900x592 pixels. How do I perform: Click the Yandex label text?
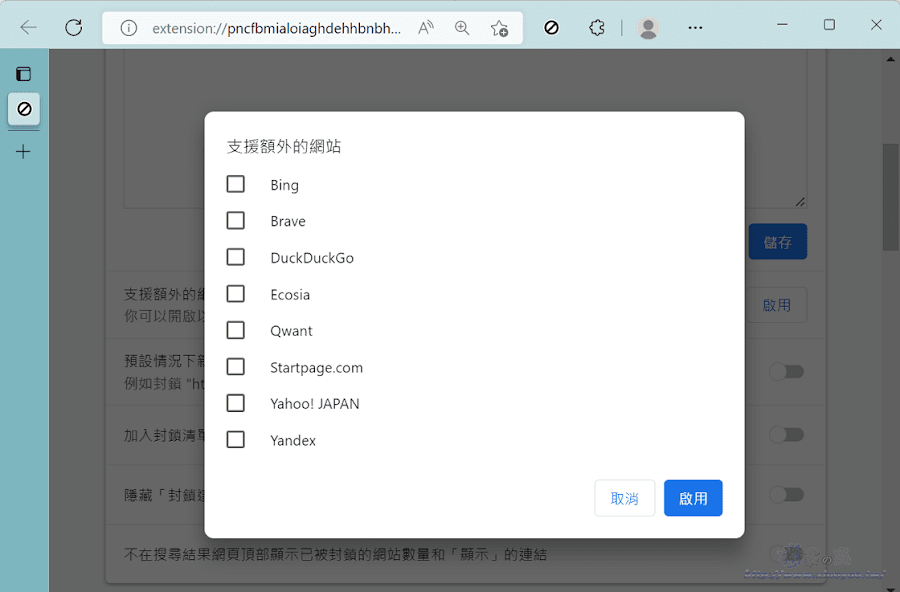[x=293, y=440]
